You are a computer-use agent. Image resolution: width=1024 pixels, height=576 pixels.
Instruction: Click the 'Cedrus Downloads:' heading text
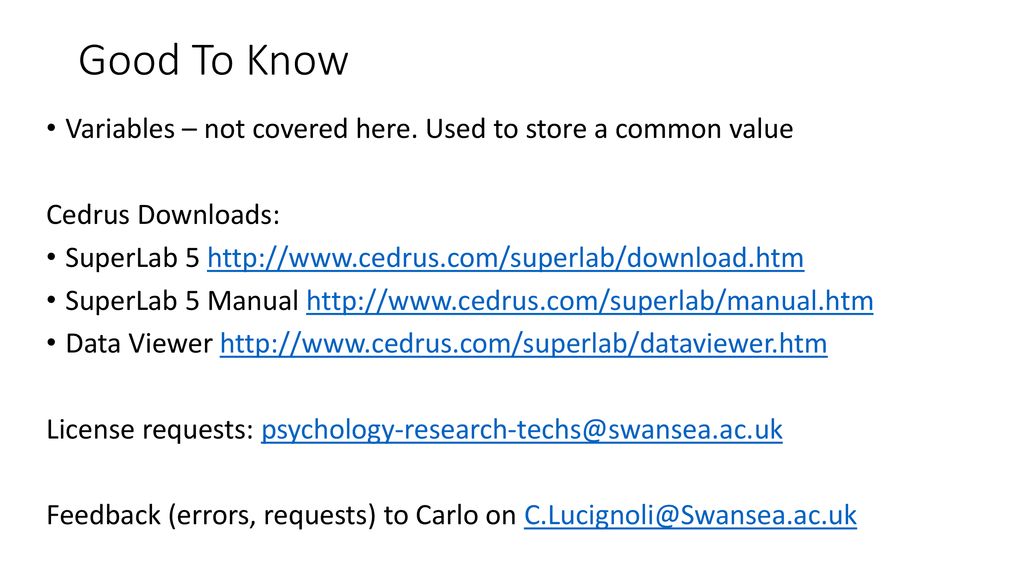tap(163, 215)
